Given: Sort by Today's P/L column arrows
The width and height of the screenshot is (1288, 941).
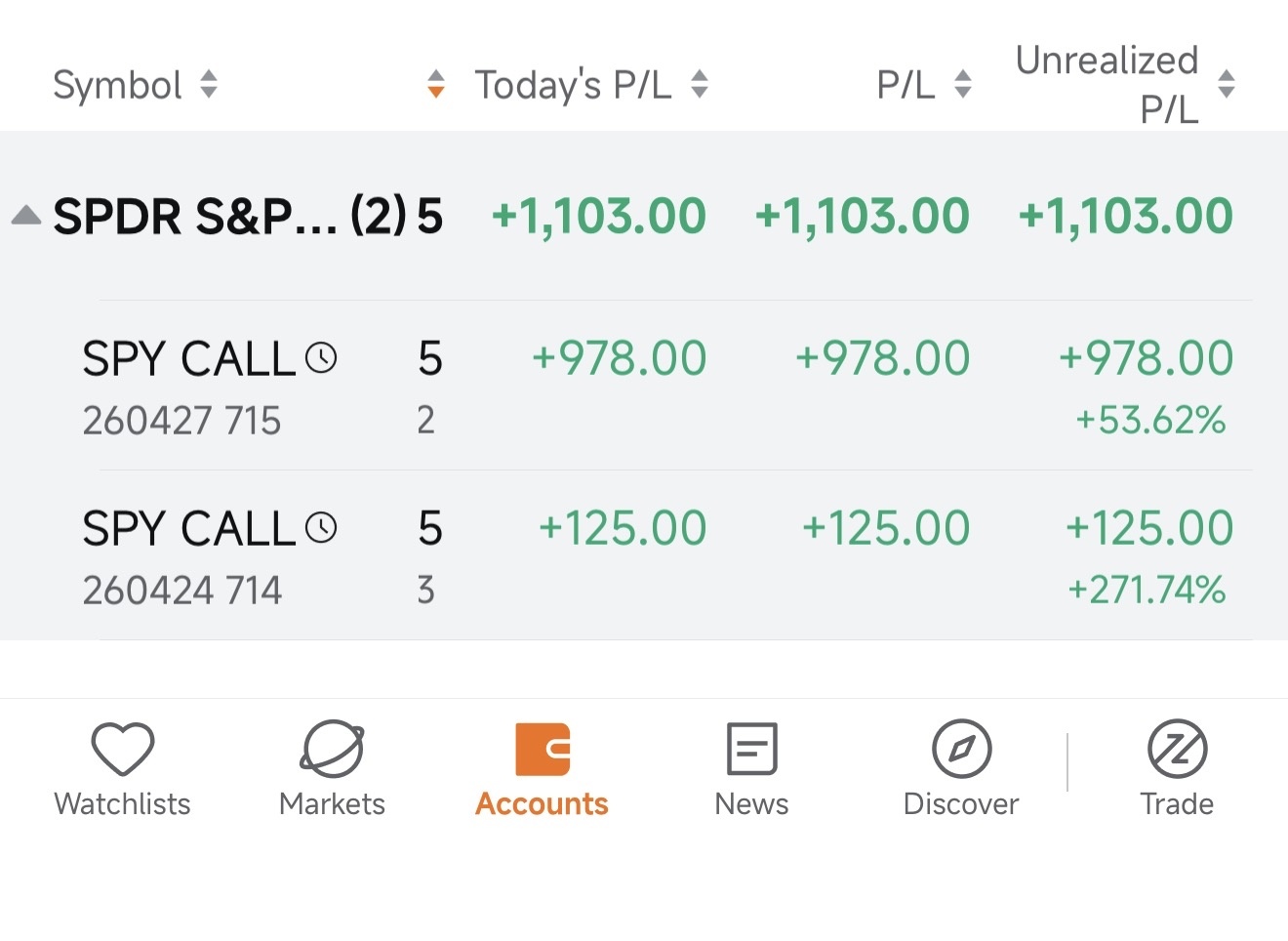Looking at the screenshot, I should tap(699, 84).
